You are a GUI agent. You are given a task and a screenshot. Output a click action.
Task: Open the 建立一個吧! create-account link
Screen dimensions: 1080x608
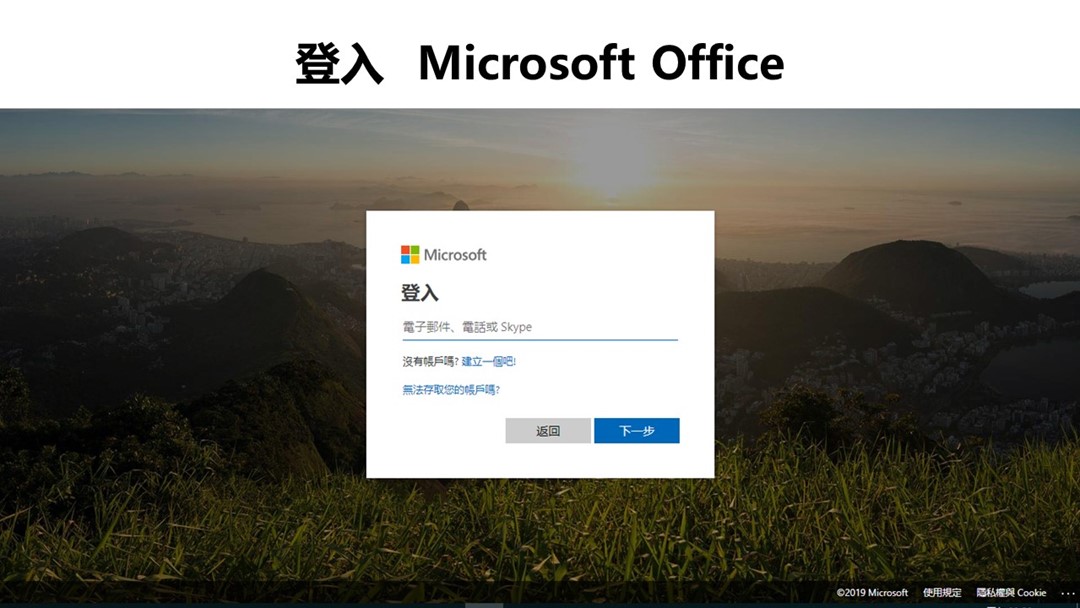[488, 361]
